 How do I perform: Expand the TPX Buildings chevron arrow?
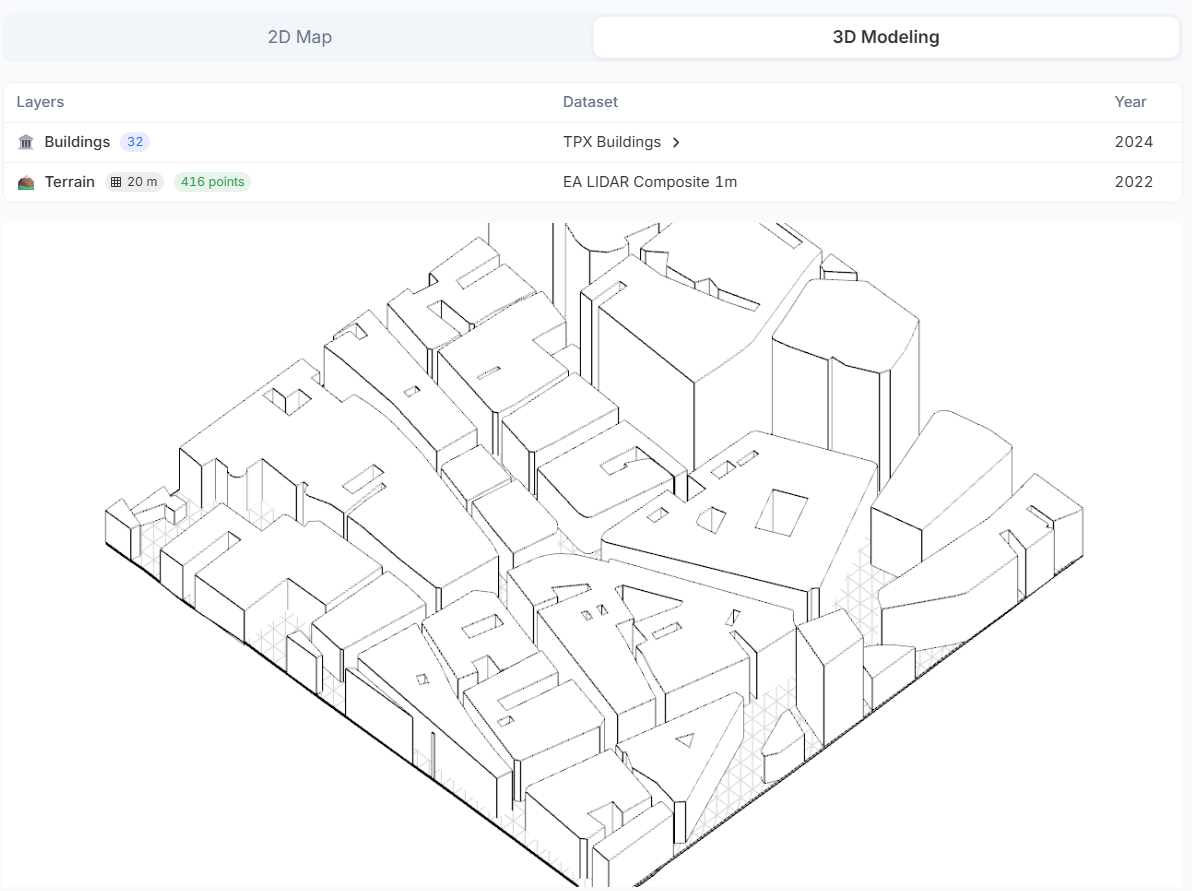(676, 143)
